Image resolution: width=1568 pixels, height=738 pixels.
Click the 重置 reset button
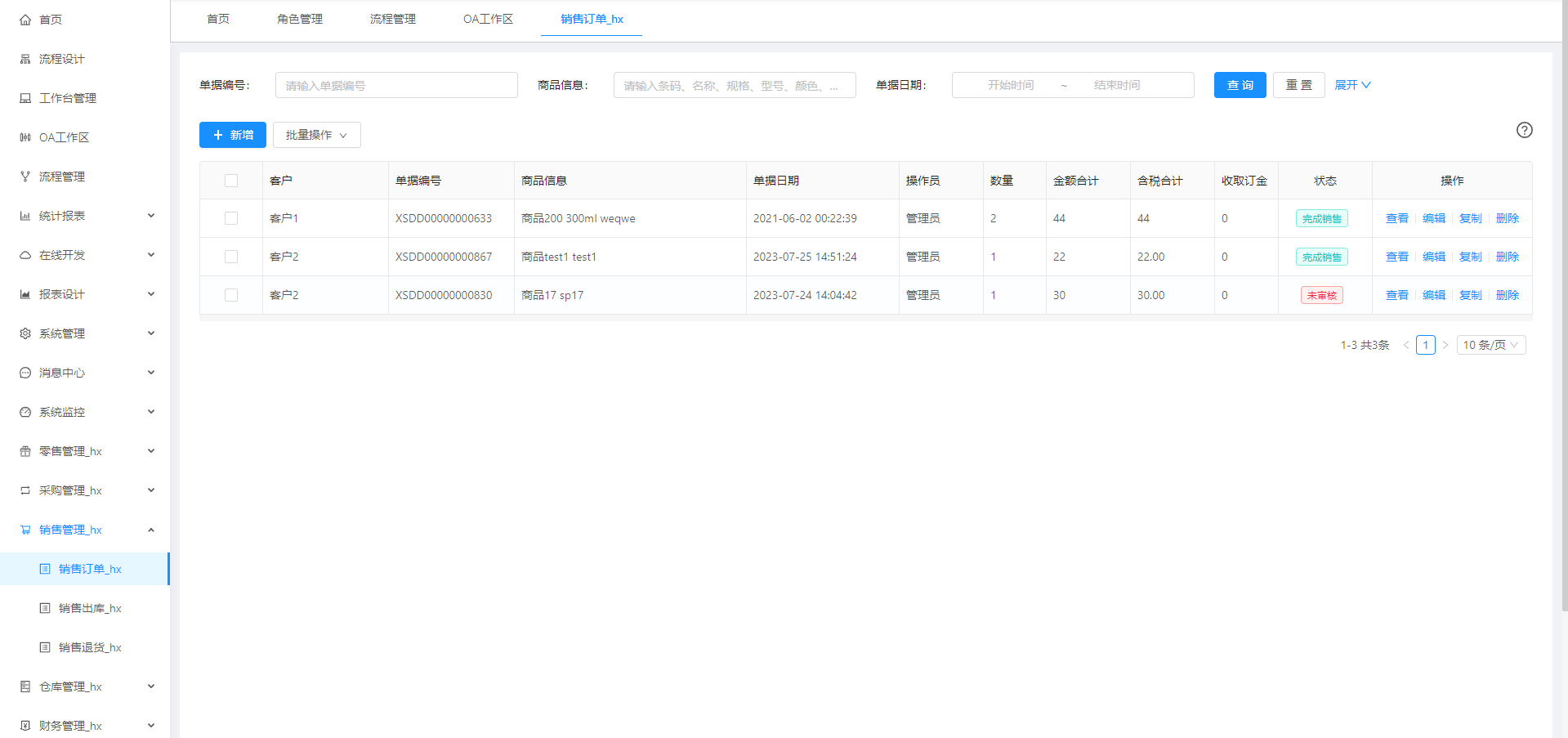pos(1299,85)
